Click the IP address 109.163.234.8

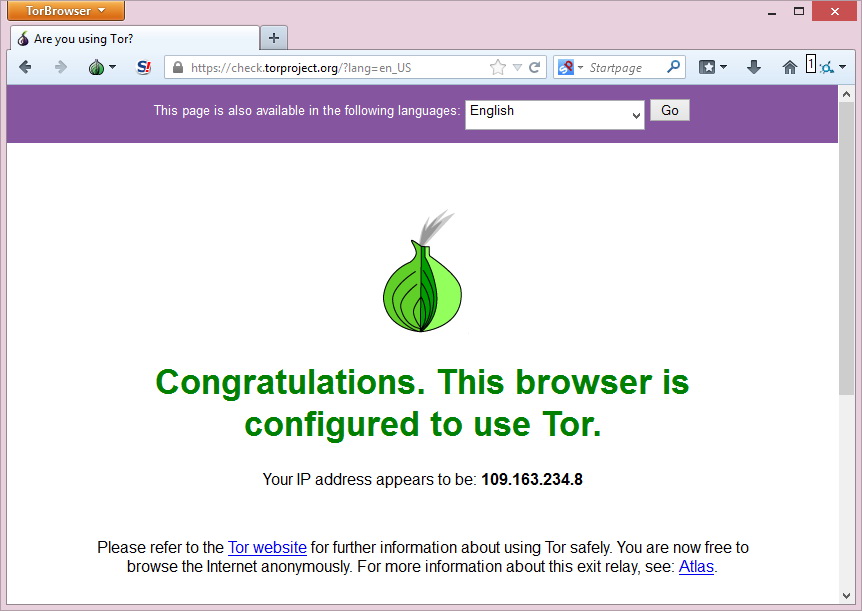point(532,479)
